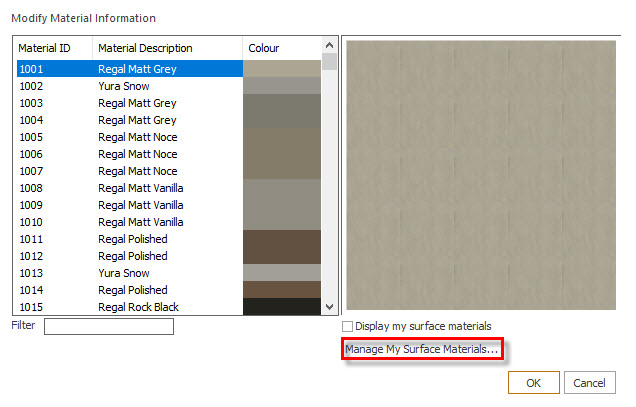636x407 pixels.
Task: Click Regal Polished description in row 1014
Action: coord(133,291)
